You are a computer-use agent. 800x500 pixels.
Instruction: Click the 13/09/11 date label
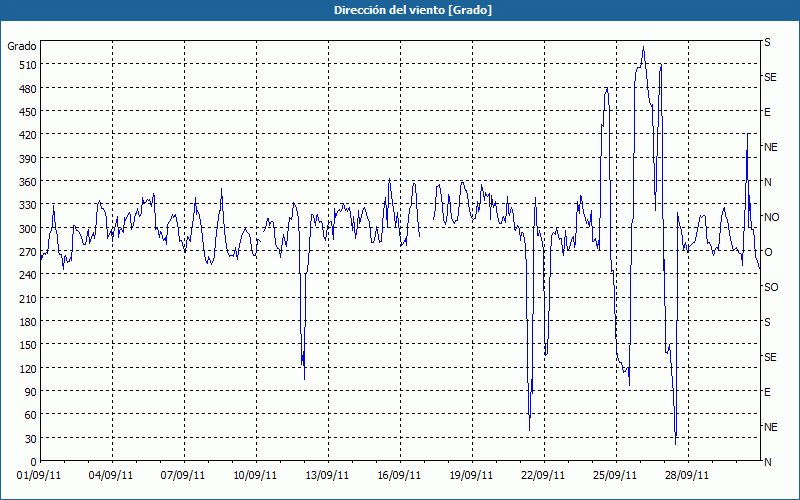pyautogui.click(x=327, y=475)
